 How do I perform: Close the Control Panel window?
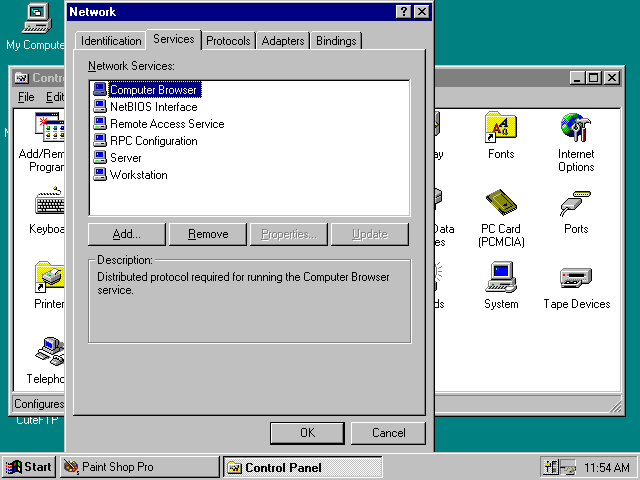612,78
